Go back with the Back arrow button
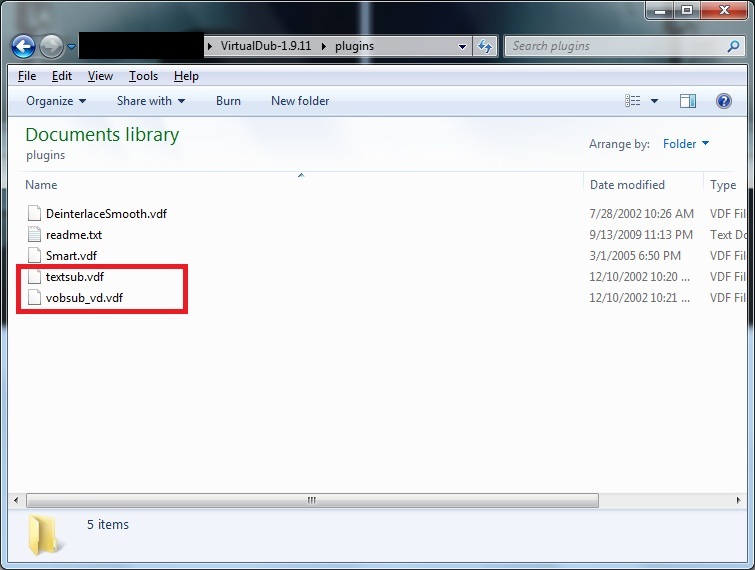Viewport: 755px width, 570px height. click(23, 47)
